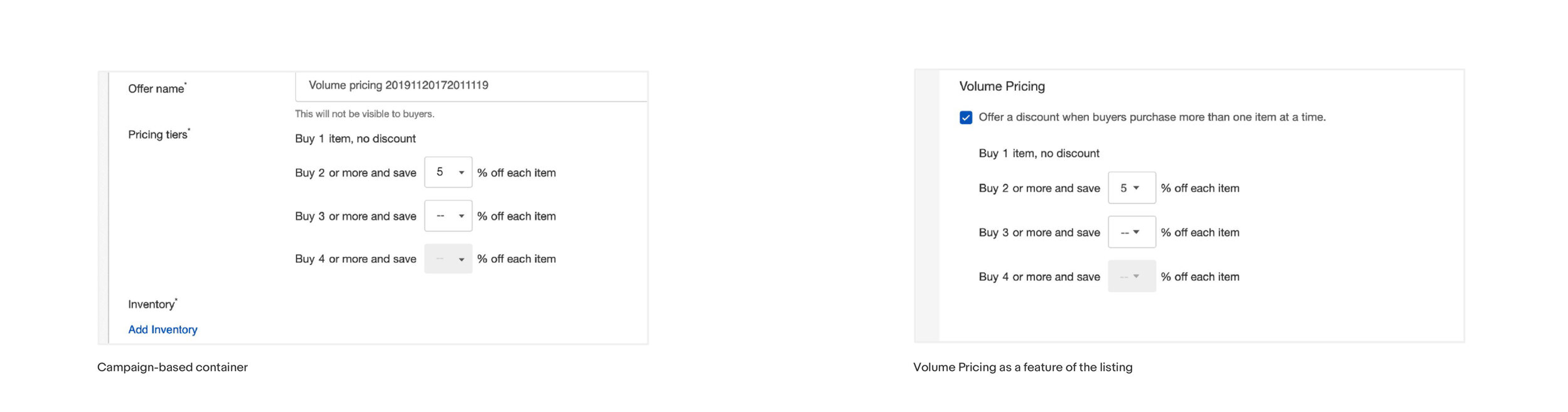Click the Campaign-based container caption
This screenshot has height=412, width=1568.
coord(172,367)
